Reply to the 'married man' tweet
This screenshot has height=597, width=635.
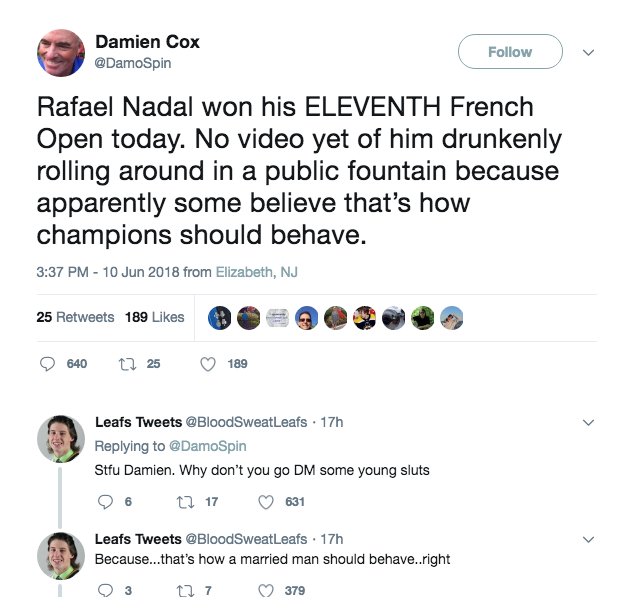[104, 591]
